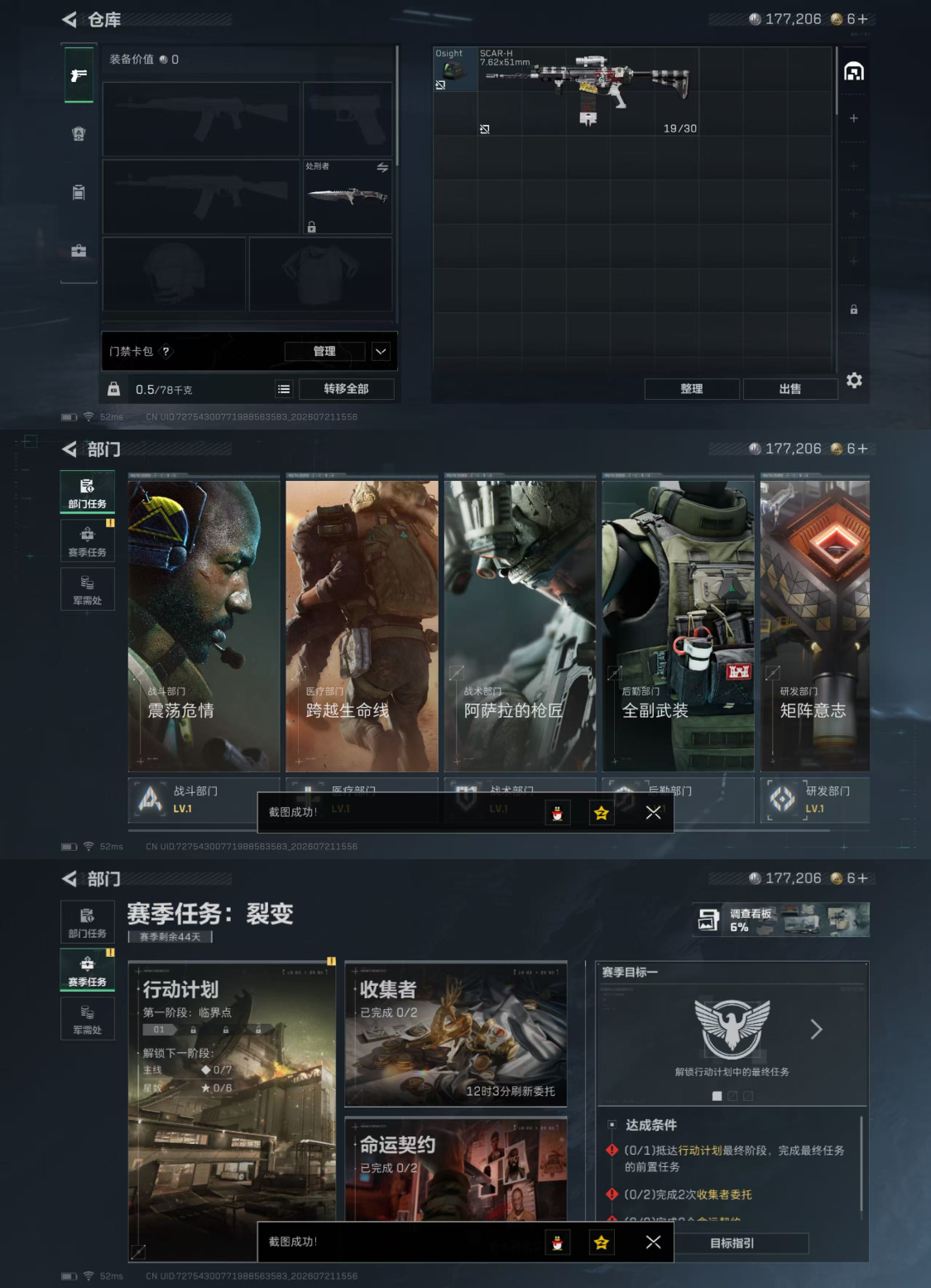The image size is (931, 1288).
Task: Open the 调查看板 investigation board
Action: [781, 920]
